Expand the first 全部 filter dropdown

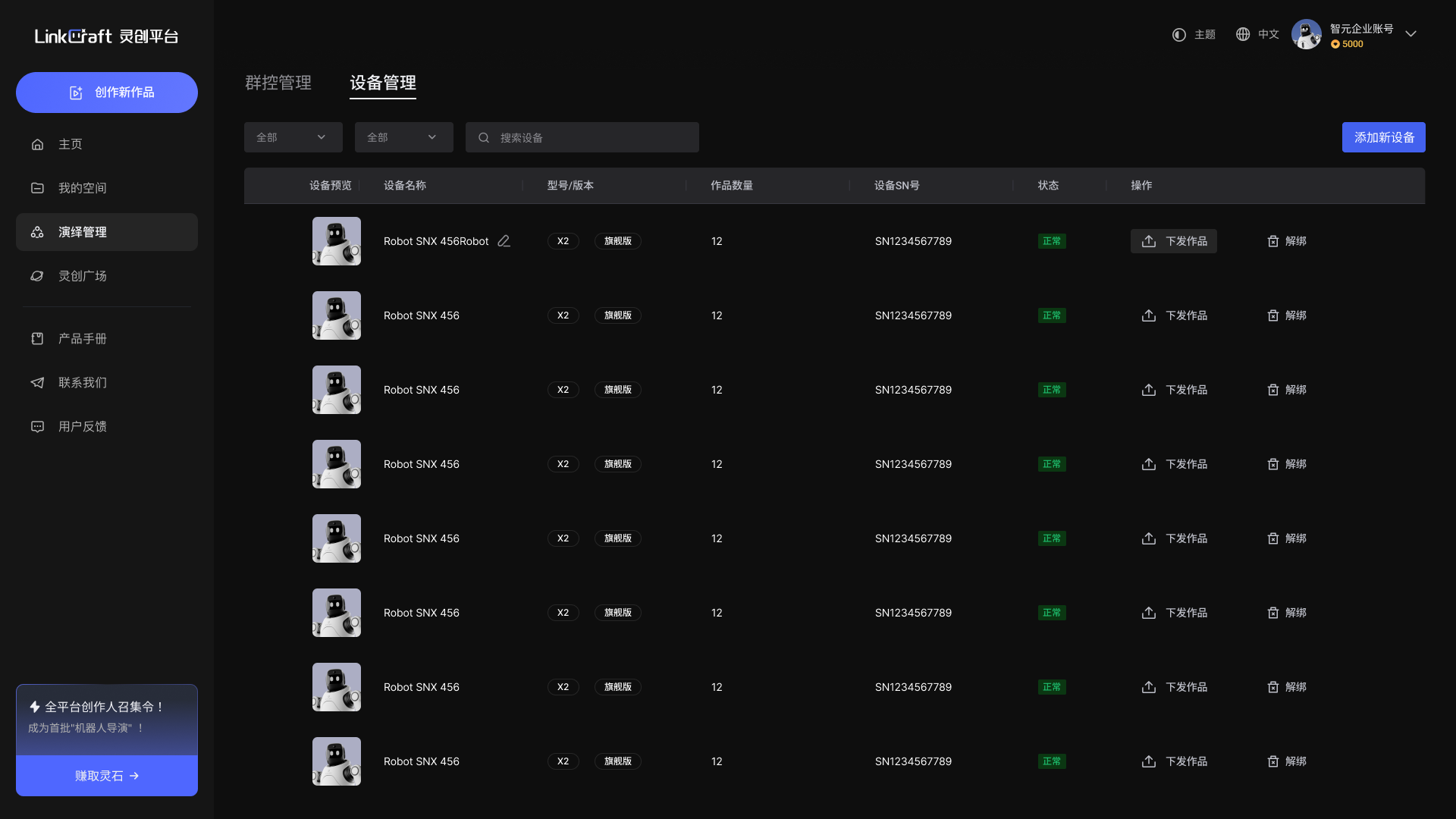(x=293, y=137)
